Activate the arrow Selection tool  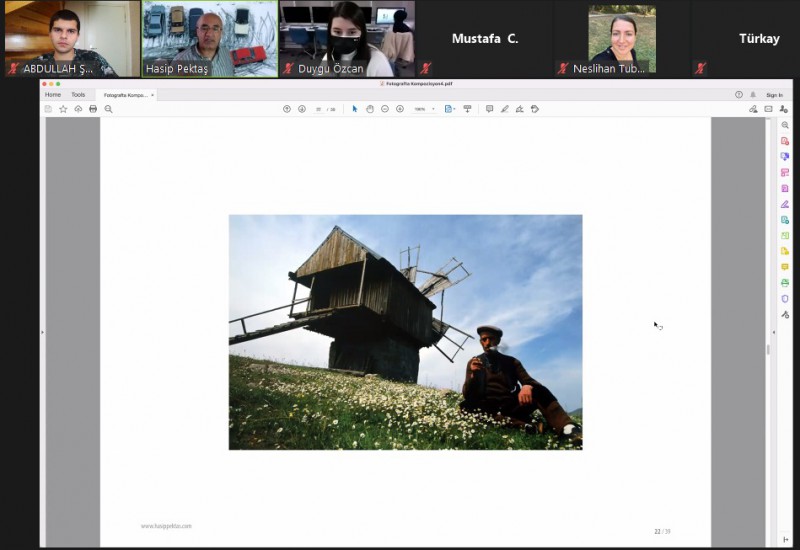click(355, 109)
